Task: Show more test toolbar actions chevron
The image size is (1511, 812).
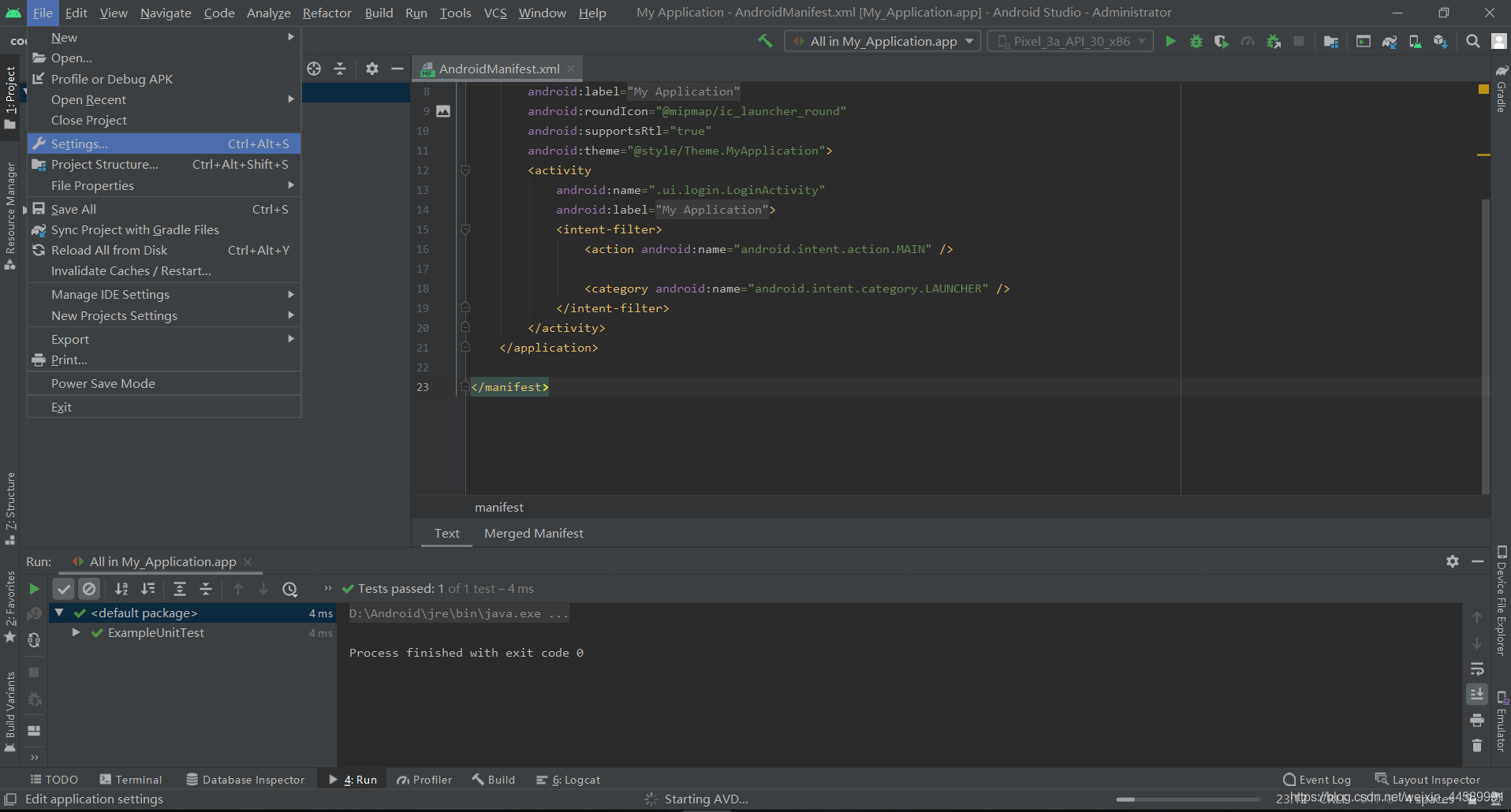Action: (x=328, y=588)
